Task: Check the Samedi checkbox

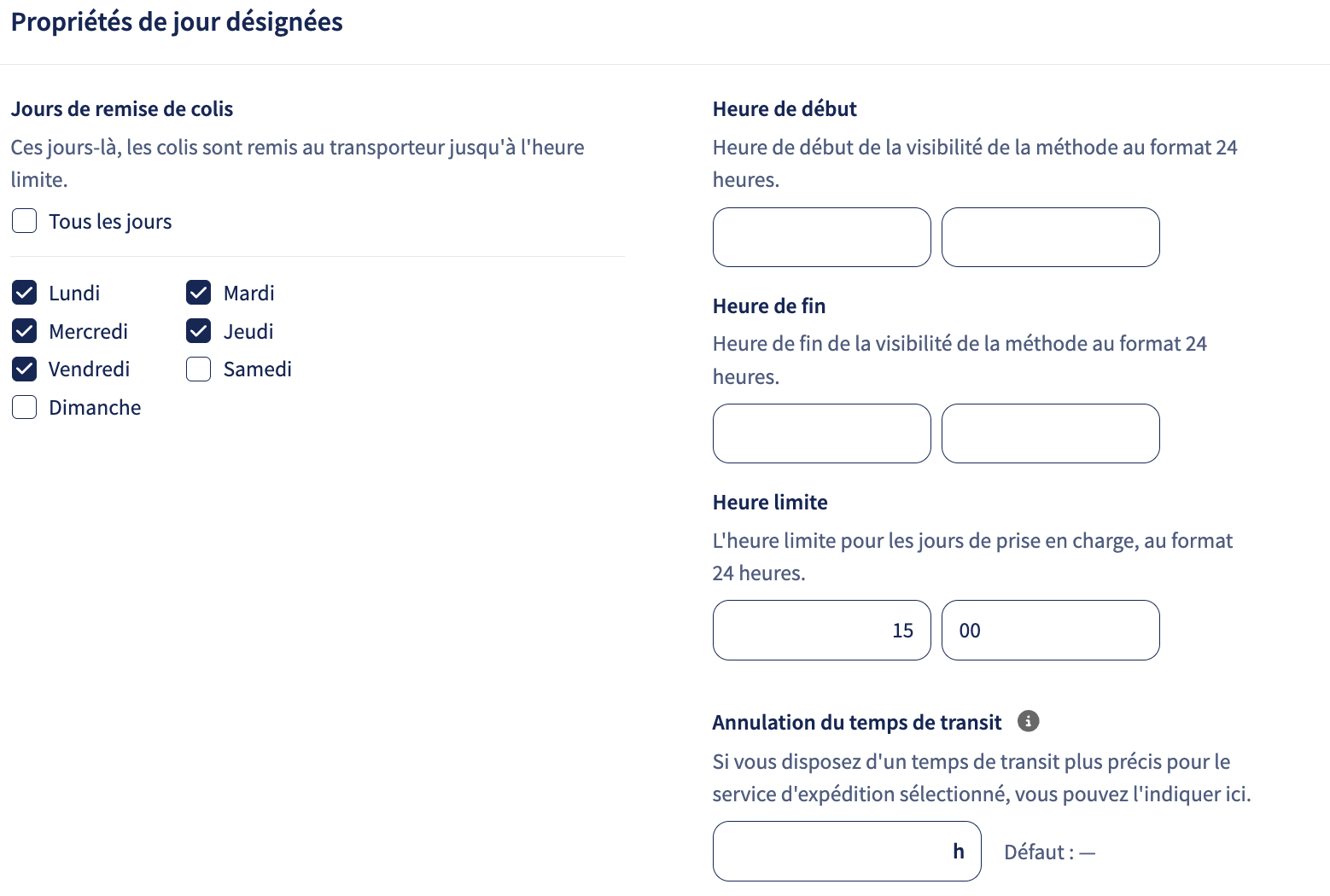Action: pyautogui.click(x=199, y=369)
